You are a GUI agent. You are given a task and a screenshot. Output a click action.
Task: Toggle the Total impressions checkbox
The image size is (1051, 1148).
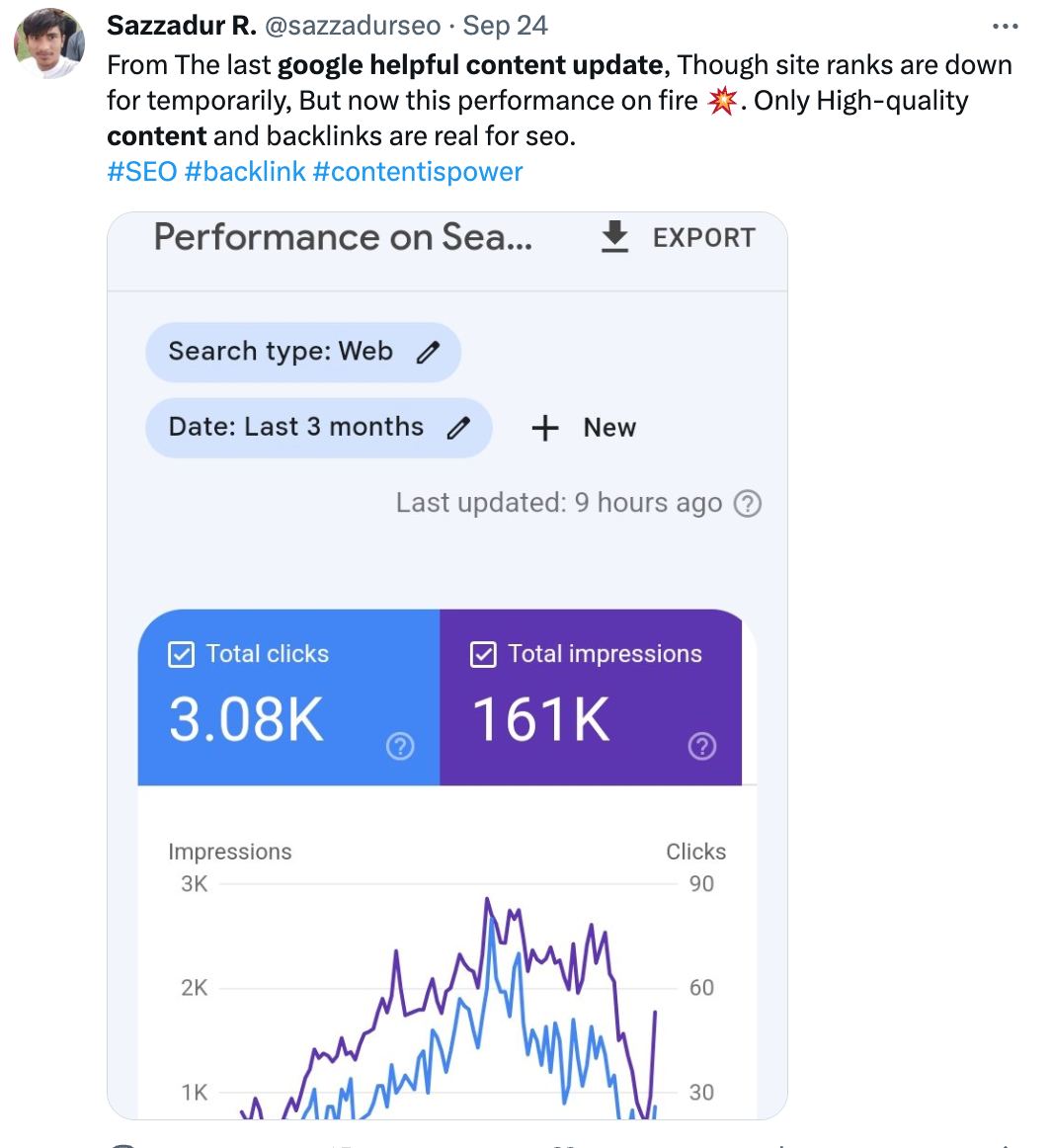click(483, 654)
